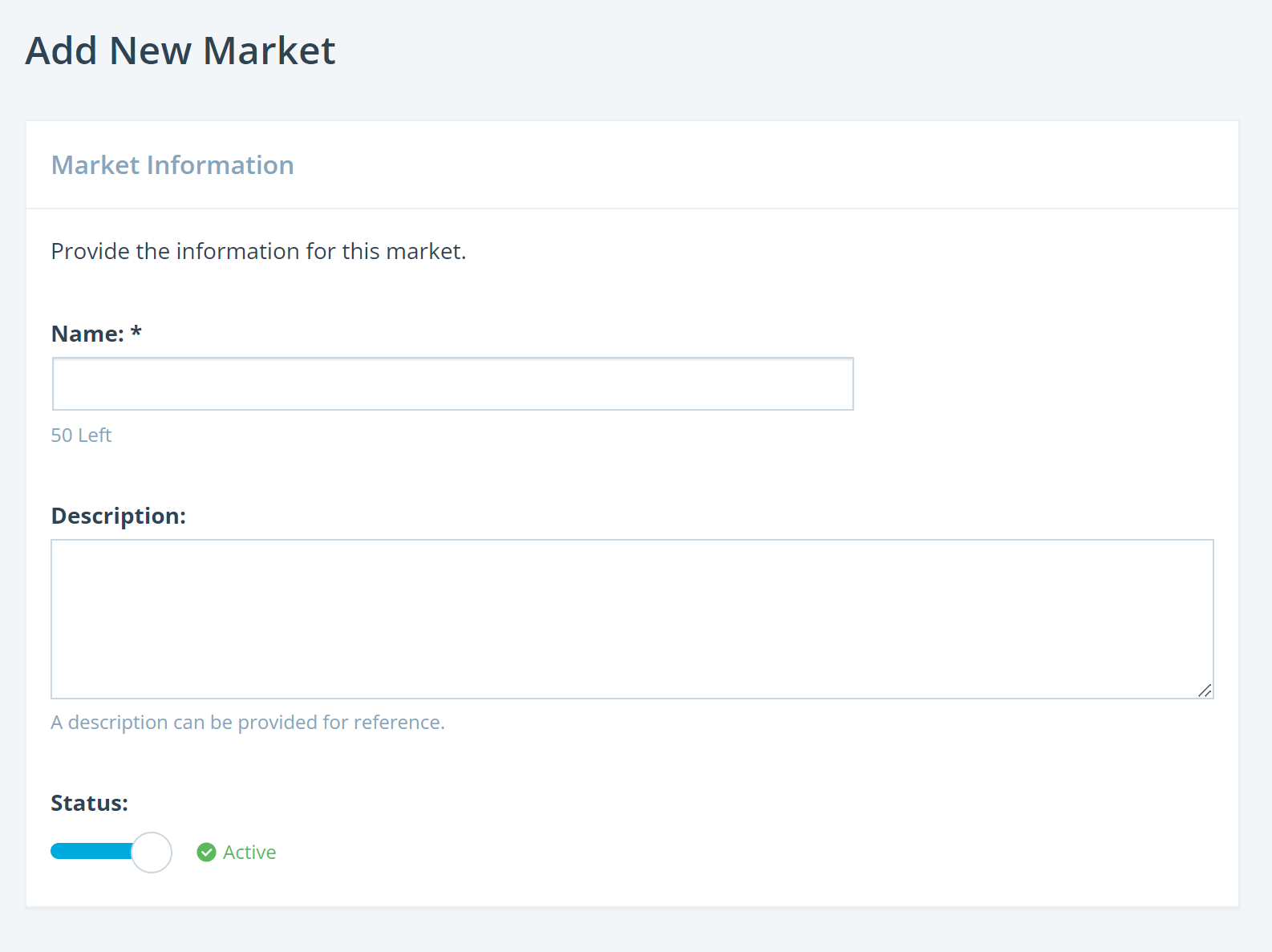Image resolution: width=1272 pixels, height=952 pixels.
Task: Click the "Status:" field label
Action: [89, 803]
